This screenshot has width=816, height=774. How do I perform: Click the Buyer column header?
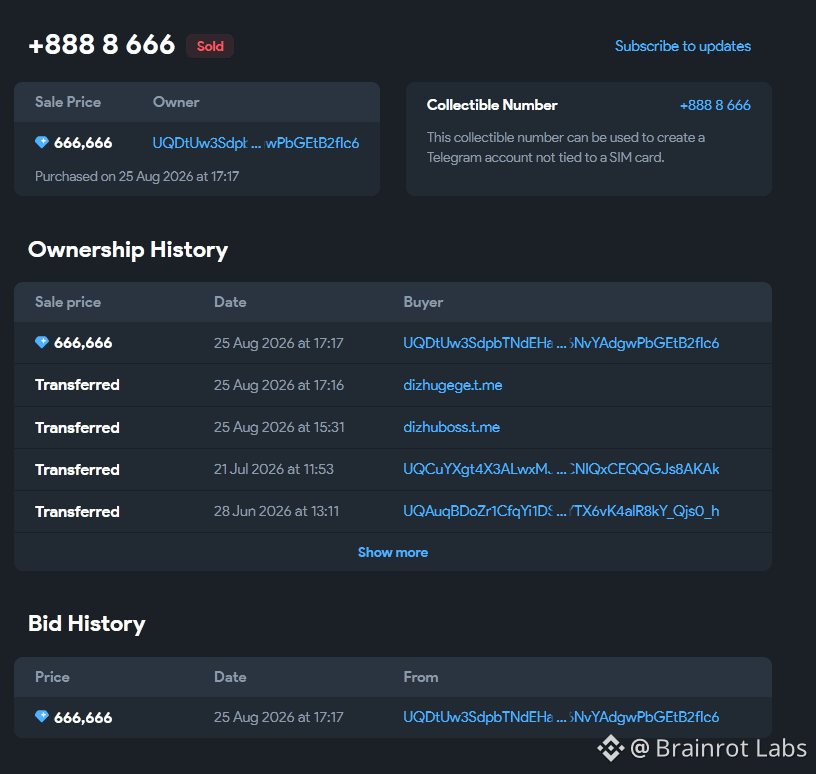(x=423, y=302)
